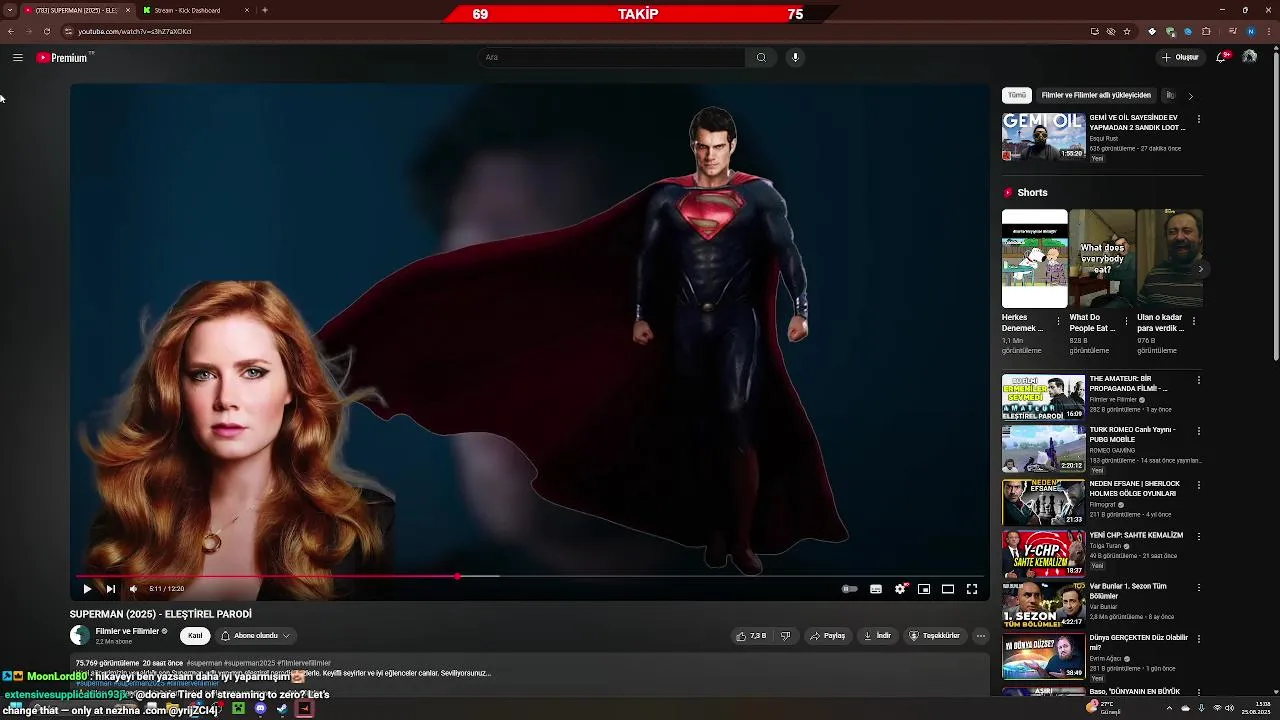Mute the video using speaker icon
Image resolution: width=1280 pixels, height=720 pixels.
click(133, 589)
